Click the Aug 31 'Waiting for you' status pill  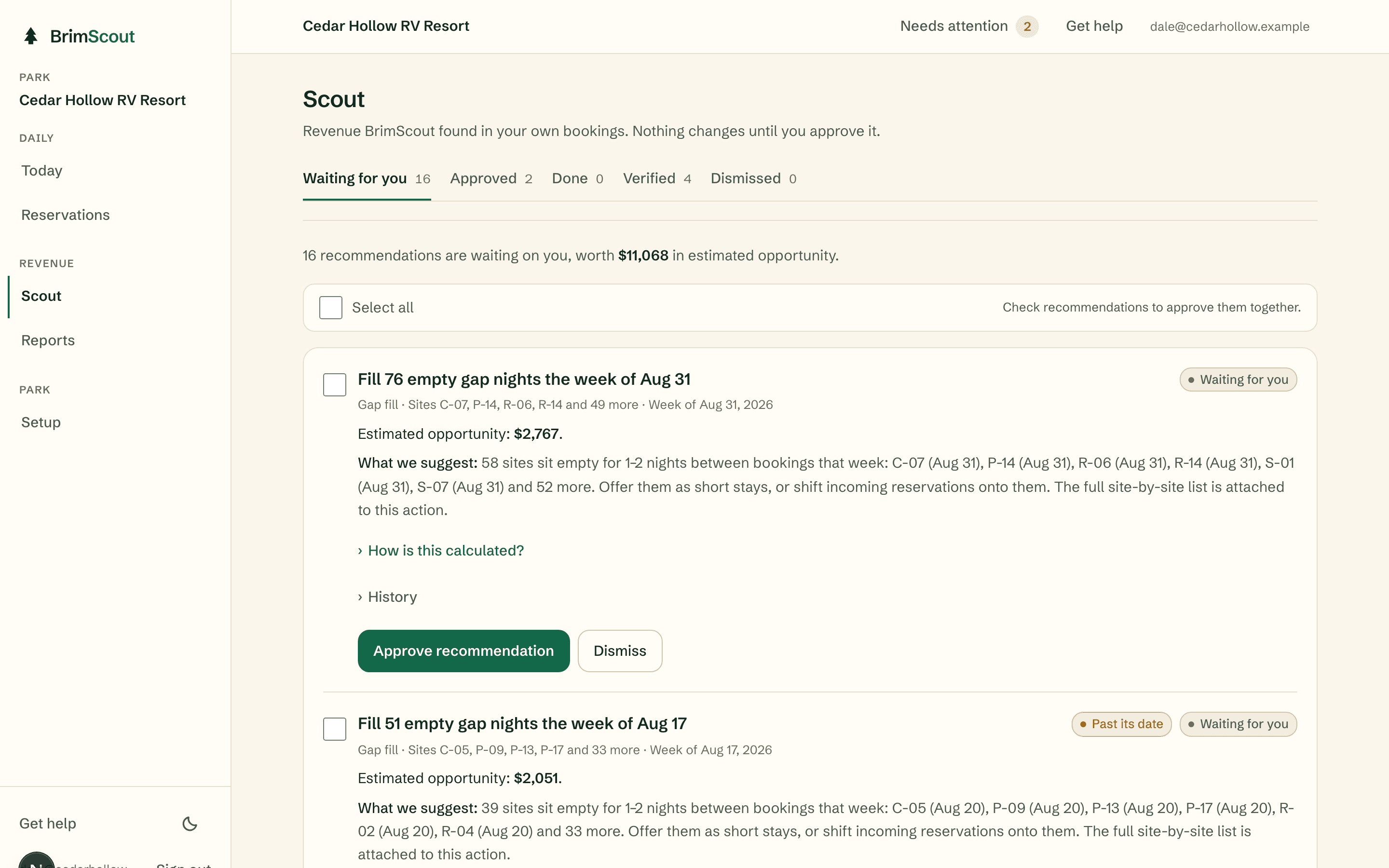click(1238, 380)
